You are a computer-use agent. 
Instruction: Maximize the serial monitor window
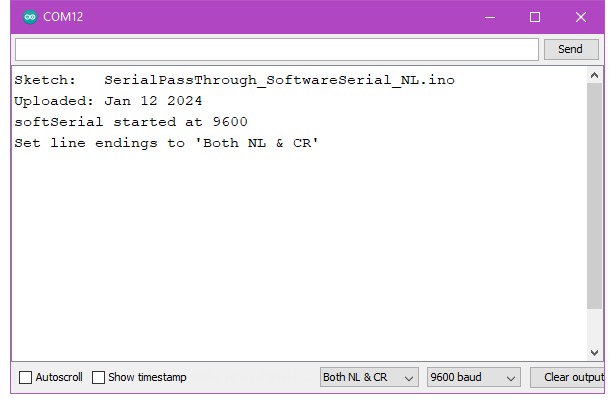pyautogui.click(x=535, y=17)
